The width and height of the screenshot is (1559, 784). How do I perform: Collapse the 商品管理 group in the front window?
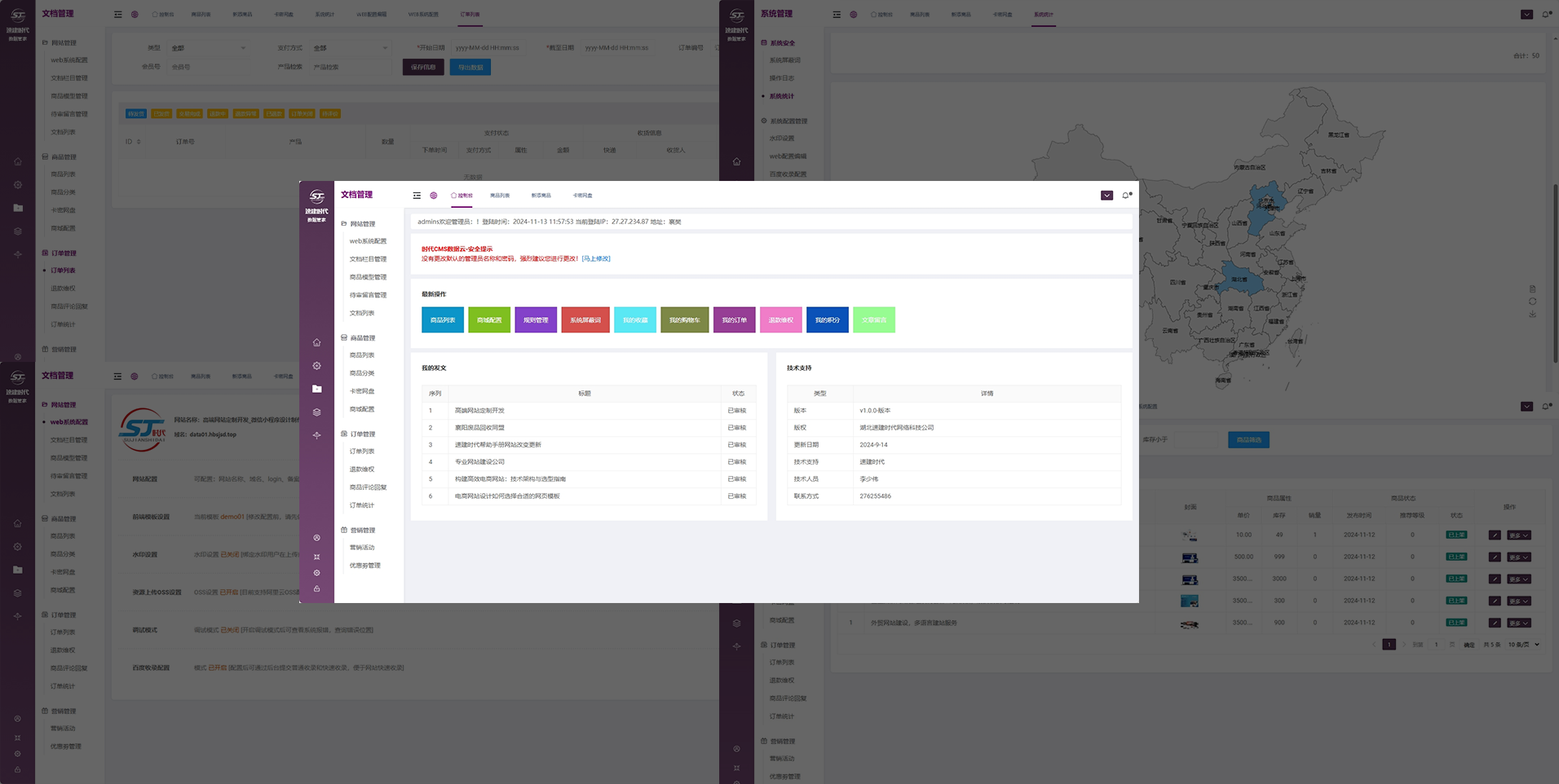[x=358, y=337]
